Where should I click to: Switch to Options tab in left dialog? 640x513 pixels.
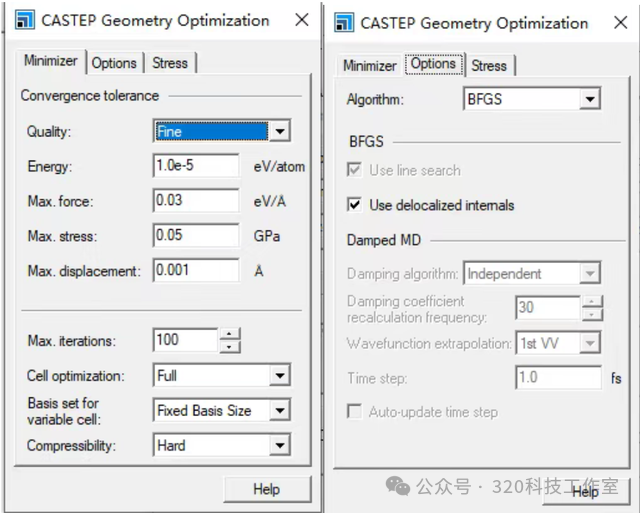pos(114,63)
